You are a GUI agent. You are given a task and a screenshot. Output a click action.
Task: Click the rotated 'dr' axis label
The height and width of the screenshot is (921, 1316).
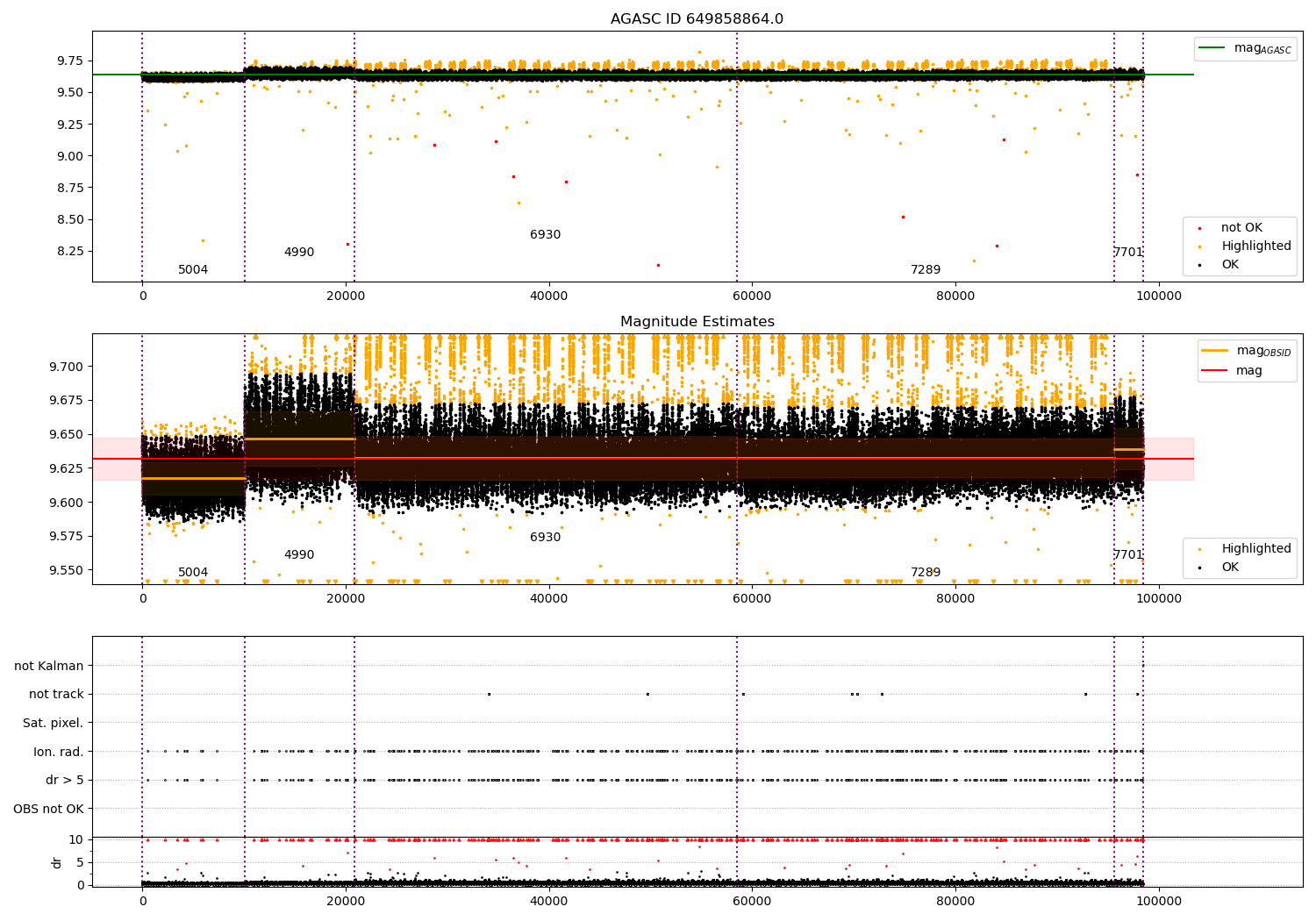pyautogui.click(x=57, y=862)
